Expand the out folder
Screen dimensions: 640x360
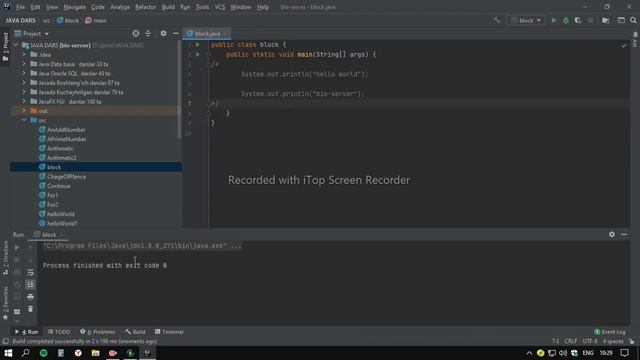pos(24,111)
